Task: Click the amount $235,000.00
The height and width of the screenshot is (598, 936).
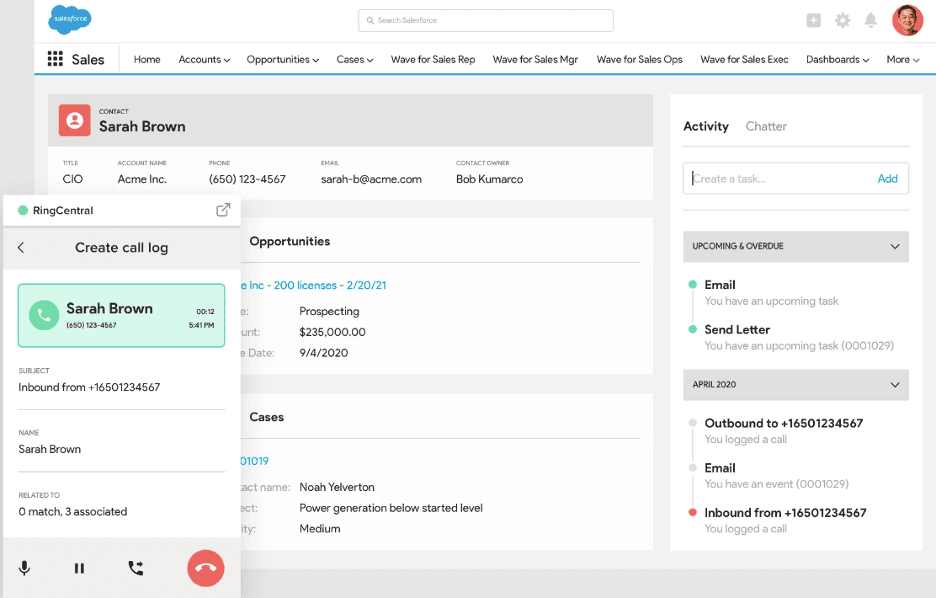Action: pyautogui.click(x=332, y=332)
